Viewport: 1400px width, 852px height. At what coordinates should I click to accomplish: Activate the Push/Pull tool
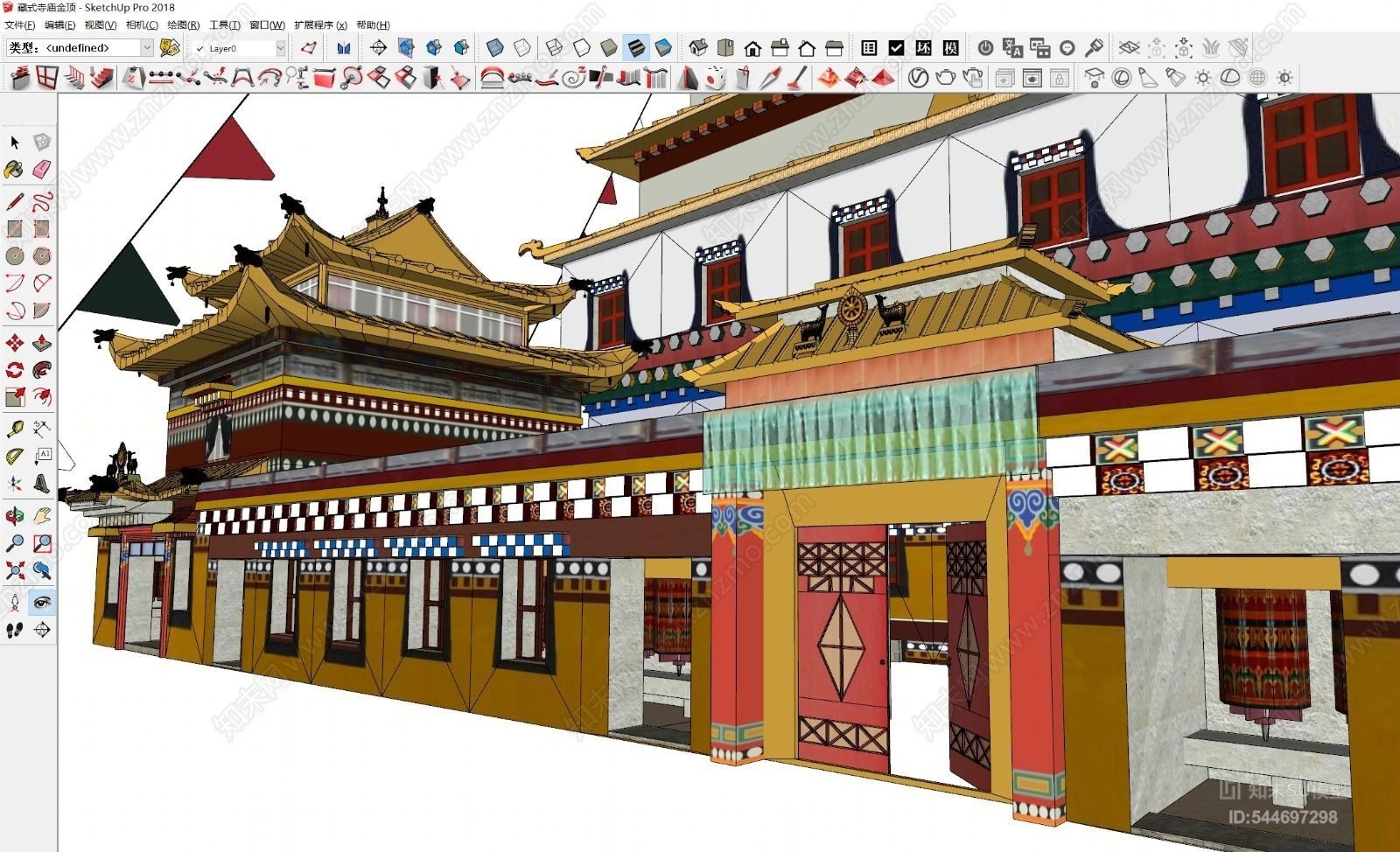(x=41, y=343)
